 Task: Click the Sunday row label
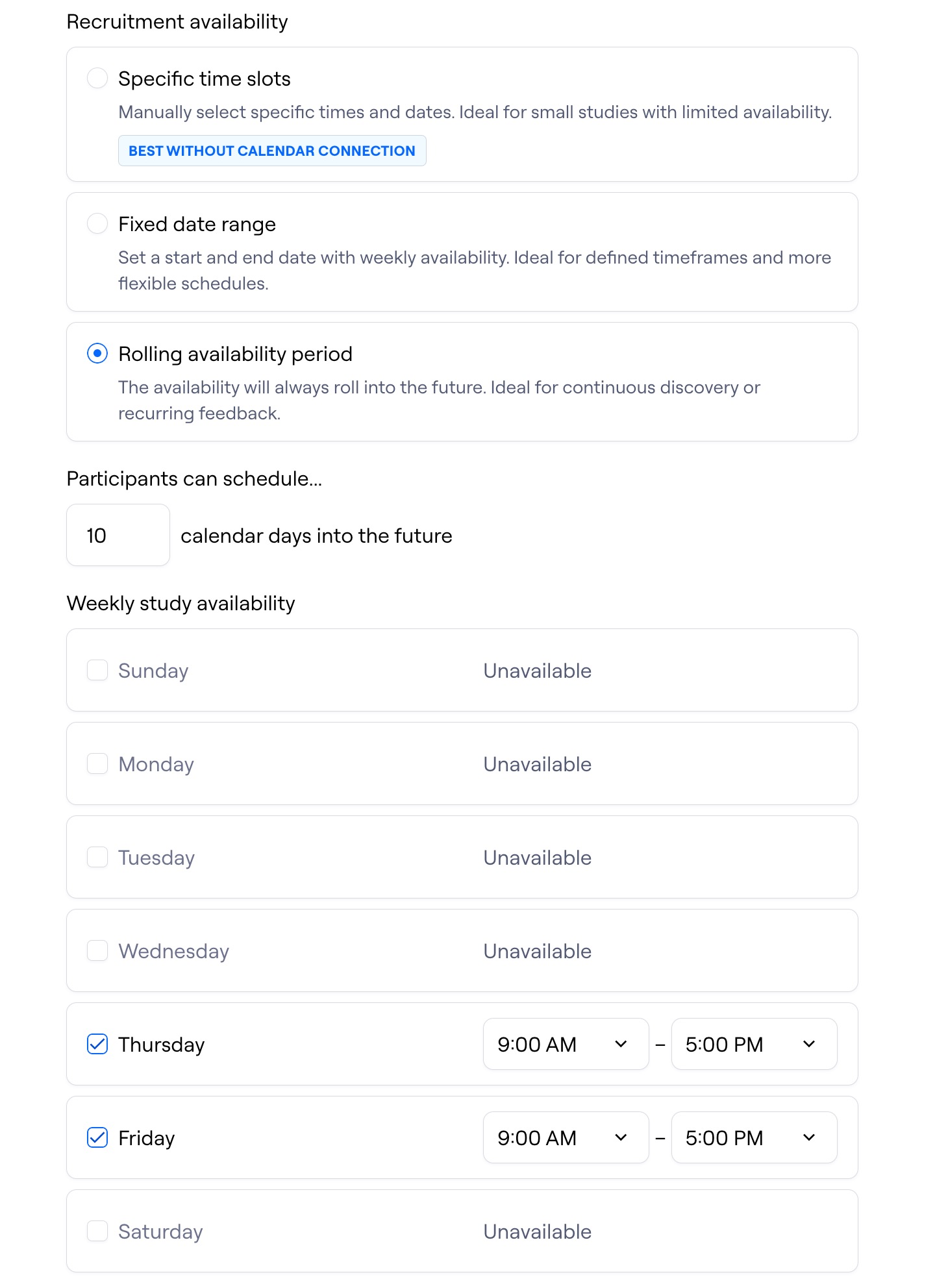pyautogui.click(x=153, y=671)
